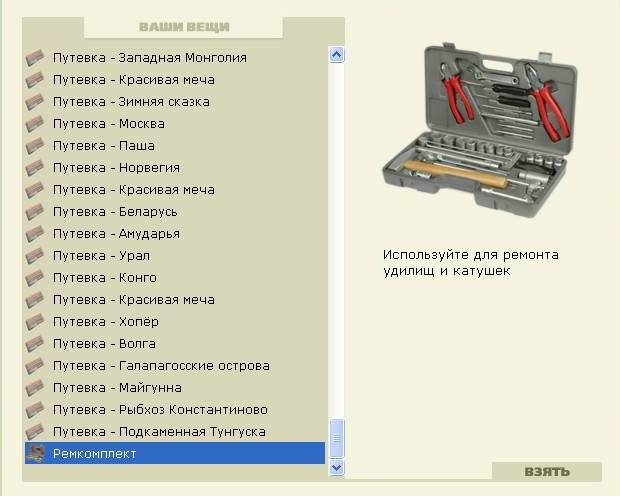Screen dimensions: 620x496
Task: Pick "Путевка - Урал" from the list
Action: click(x=174, y=256)
